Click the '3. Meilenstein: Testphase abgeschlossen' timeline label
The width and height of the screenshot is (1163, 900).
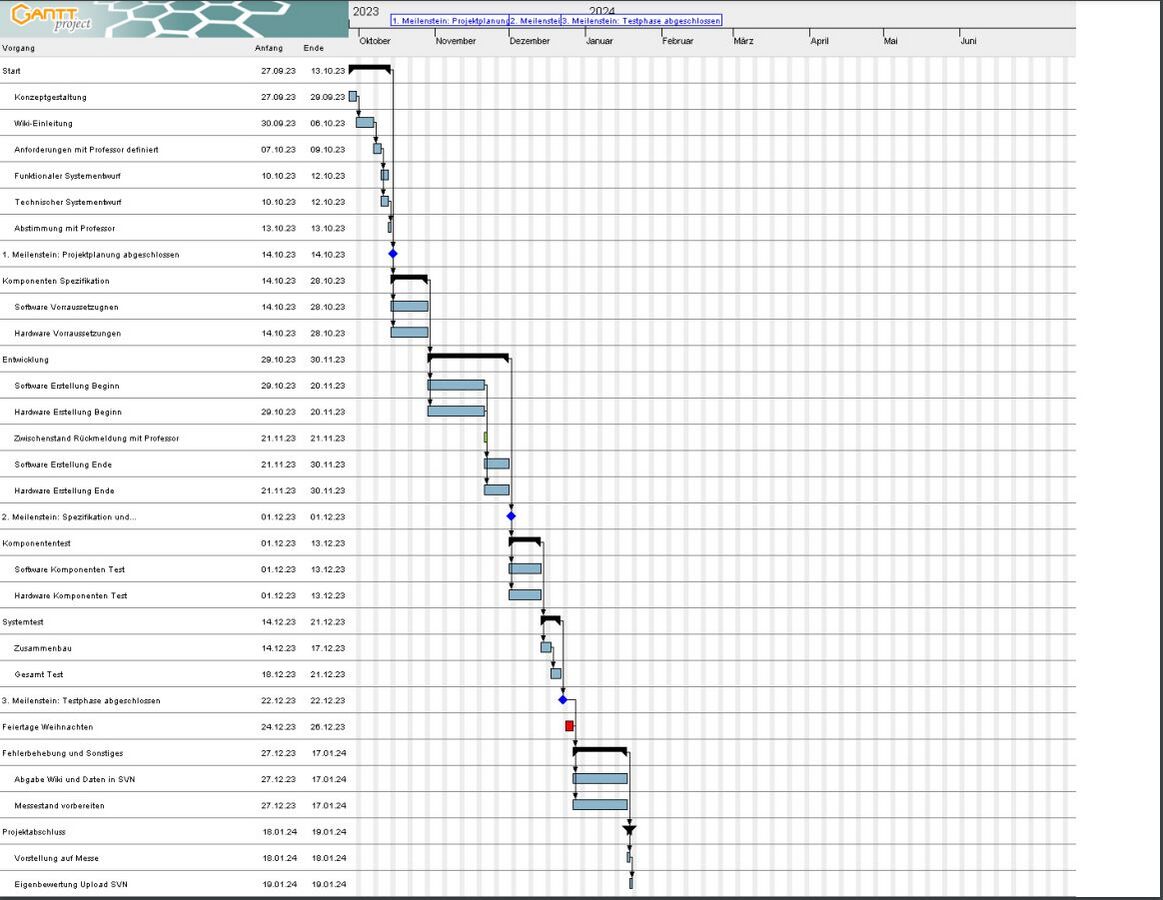click(x=641, y=20)
